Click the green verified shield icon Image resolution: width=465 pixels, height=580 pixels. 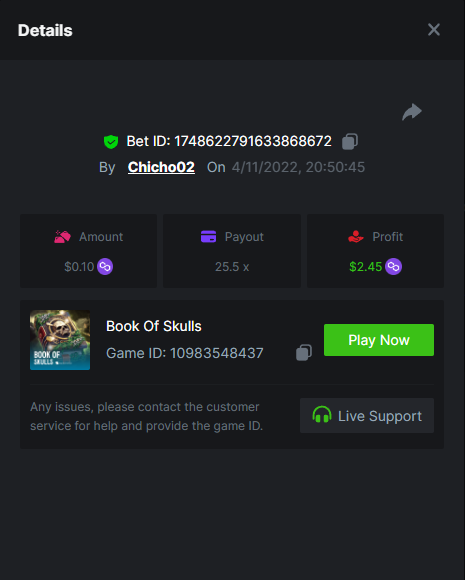point(111,142)
